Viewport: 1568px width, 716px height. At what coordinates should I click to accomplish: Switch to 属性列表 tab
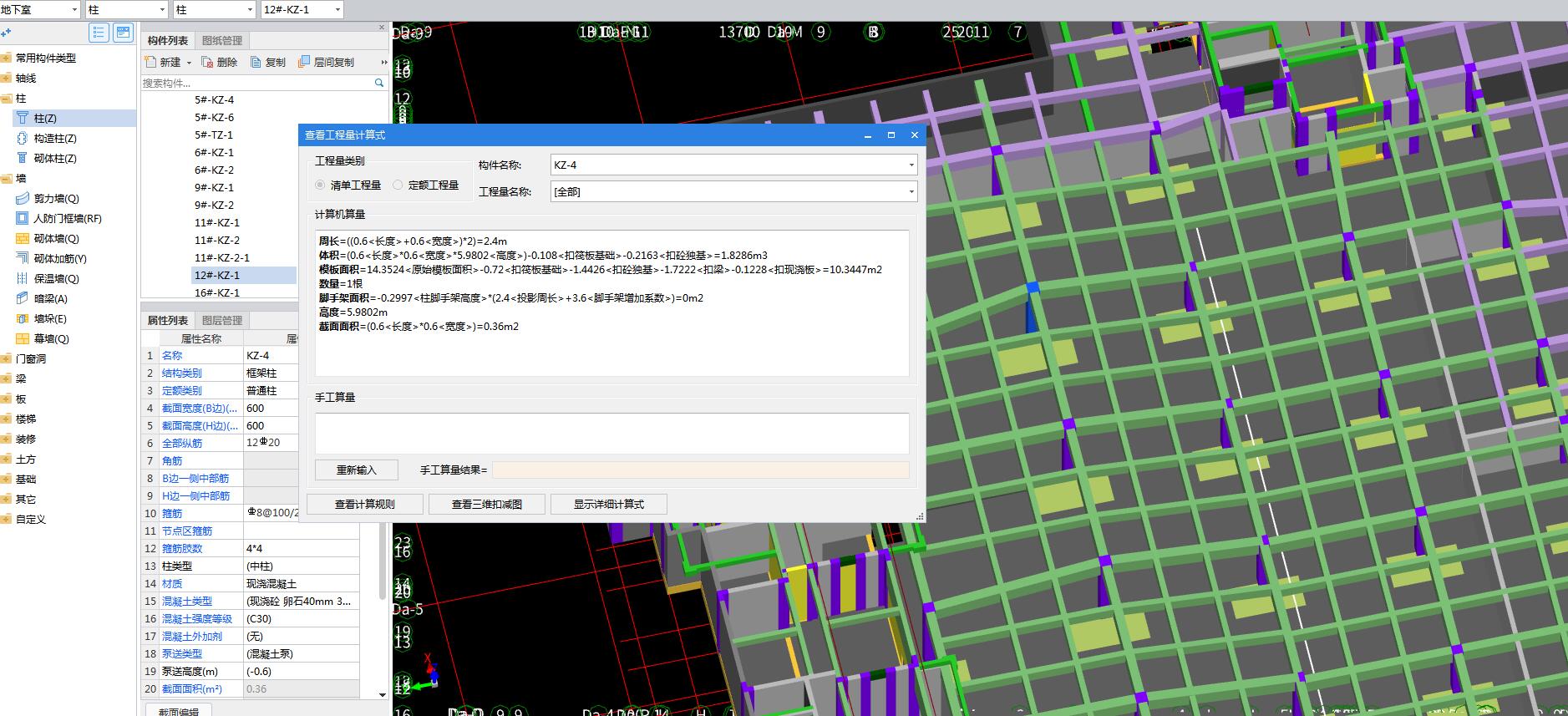pos(168,320)
